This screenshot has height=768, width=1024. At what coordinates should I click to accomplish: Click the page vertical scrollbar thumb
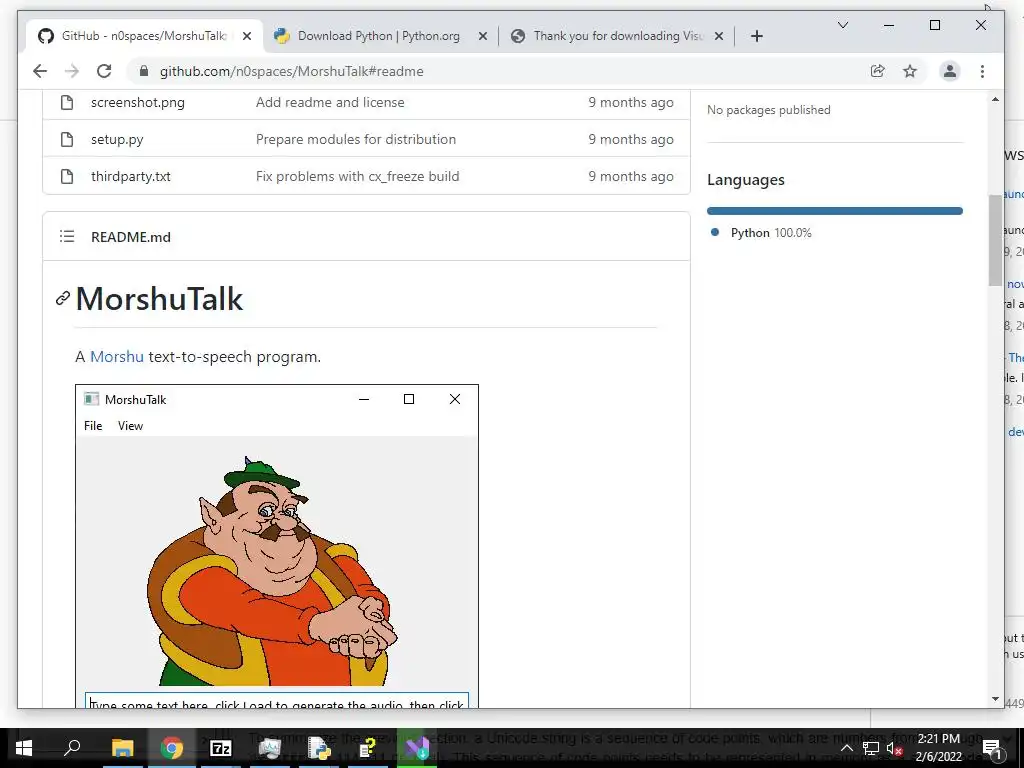click(x=995, y=240)
